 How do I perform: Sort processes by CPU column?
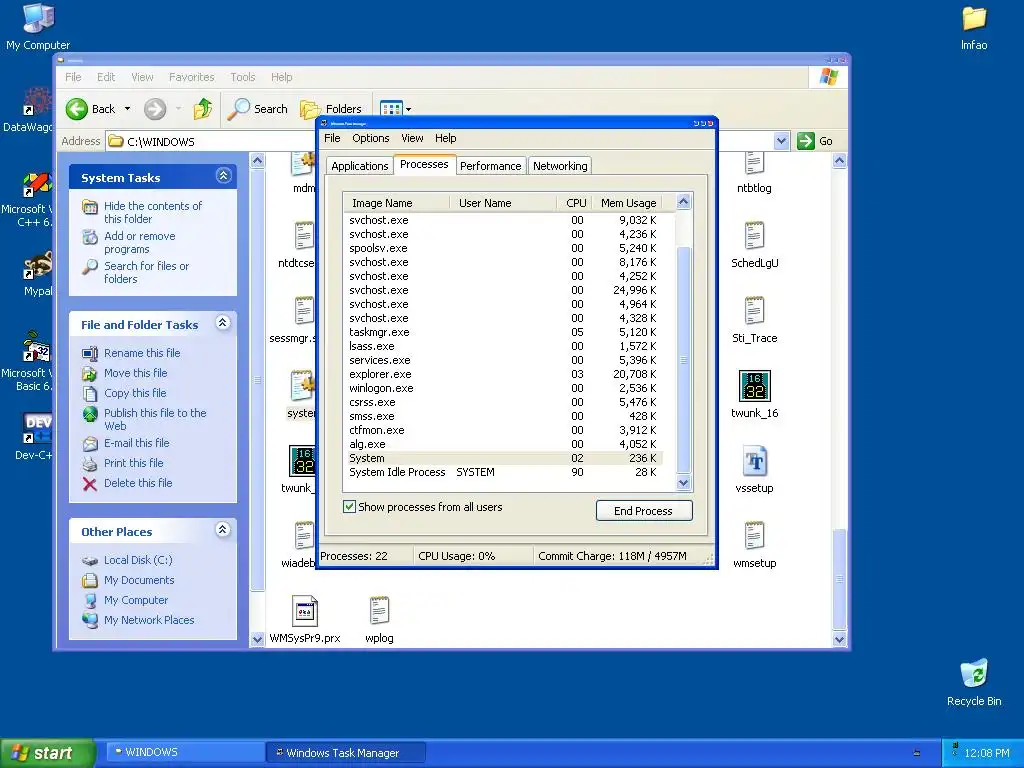tap(575, 203)
